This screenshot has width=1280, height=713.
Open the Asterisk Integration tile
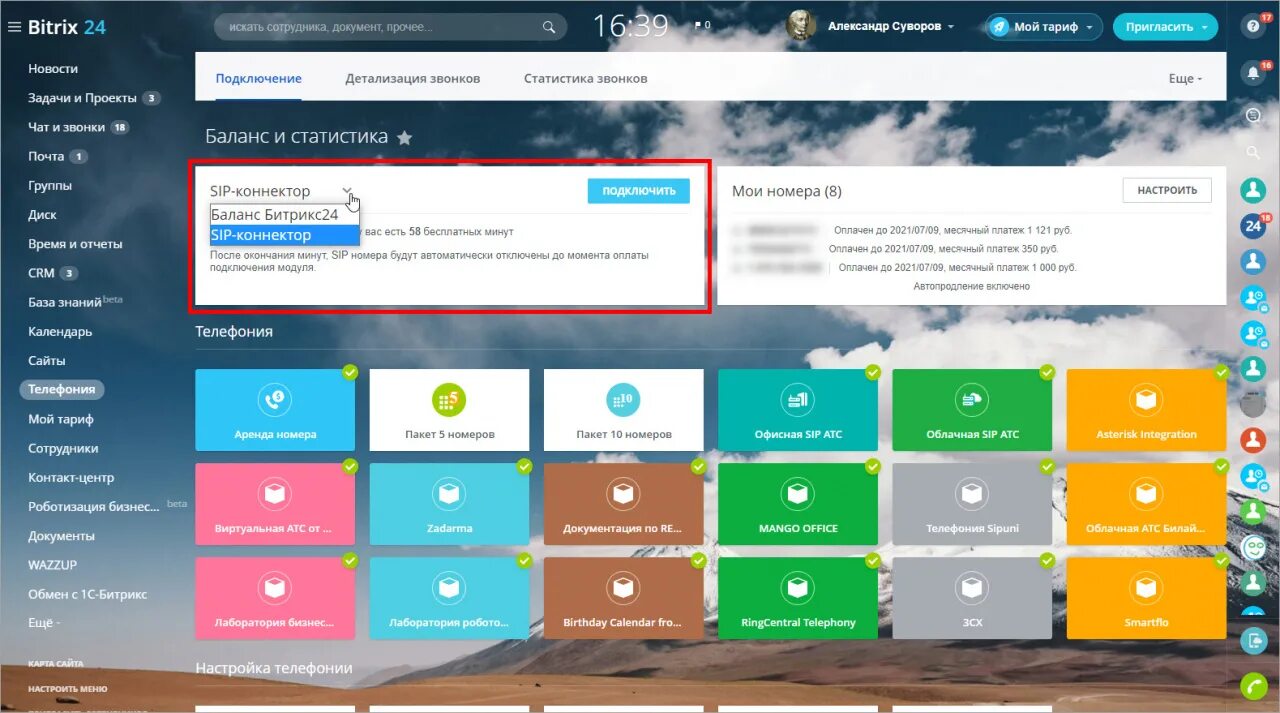[1146, 410]
